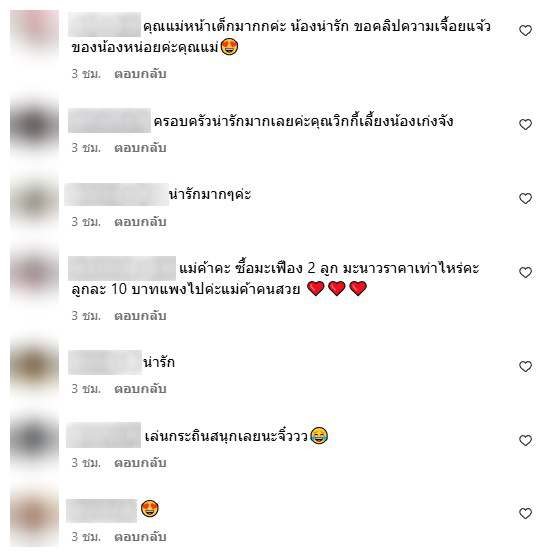Open avatar of ครอบครัวน่ารัก commenter
The height and width of the screenshot is (557, 544).
tap(34, 126)
